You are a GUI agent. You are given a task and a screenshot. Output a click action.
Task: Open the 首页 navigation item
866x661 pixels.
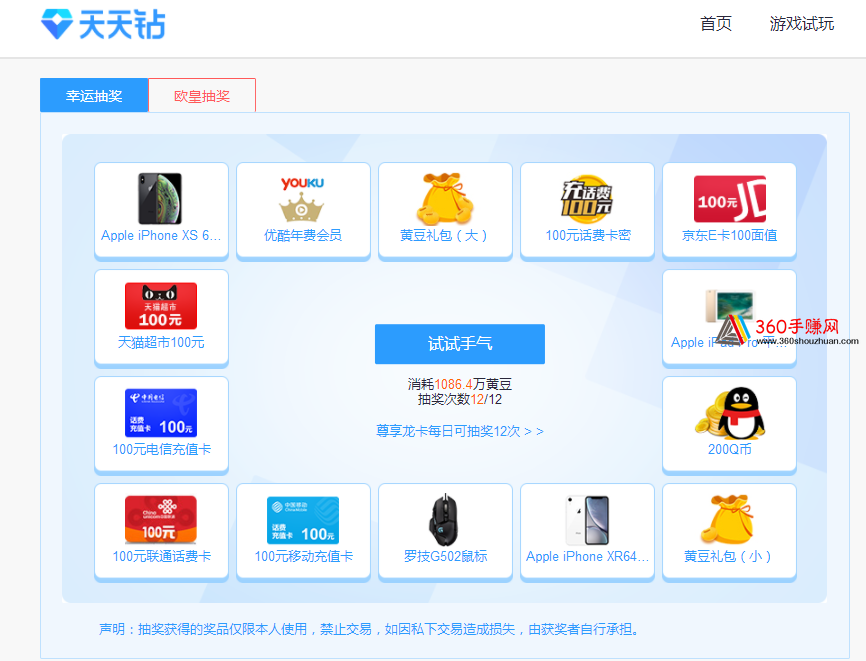(716, 24)
